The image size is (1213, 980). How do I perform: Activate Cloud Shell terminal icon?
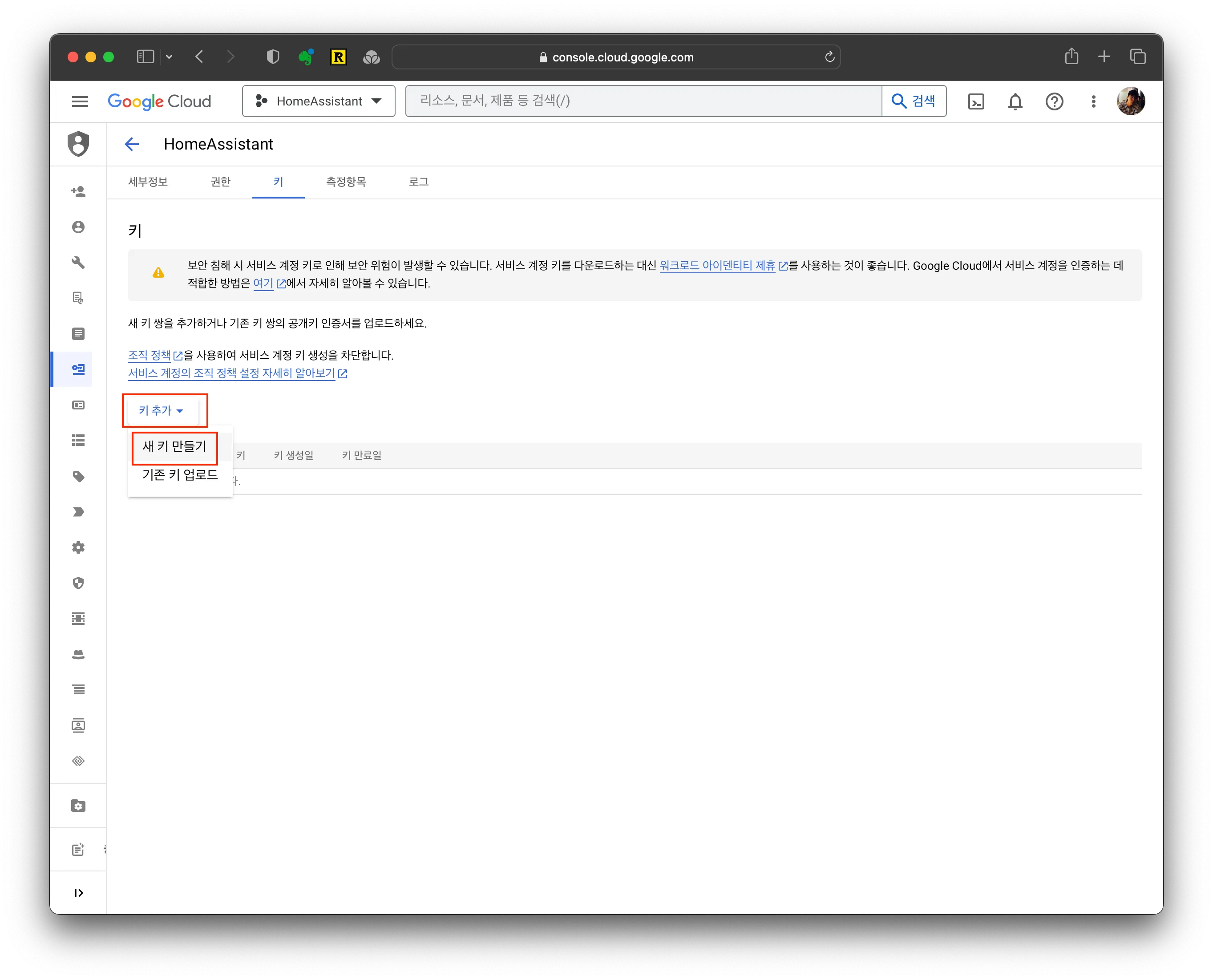click(975, 101)
